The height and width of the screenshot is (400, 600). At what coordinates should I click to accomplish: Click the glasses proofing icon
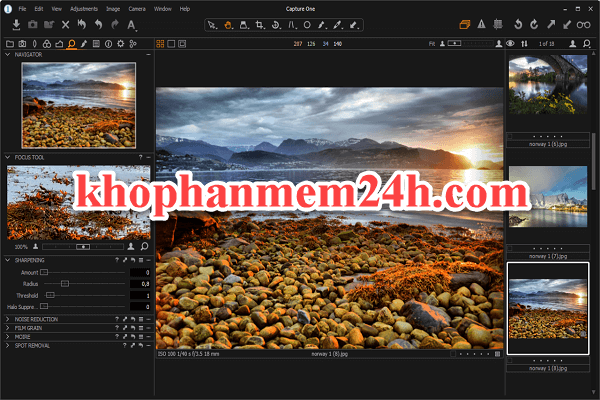coord(583,24)
